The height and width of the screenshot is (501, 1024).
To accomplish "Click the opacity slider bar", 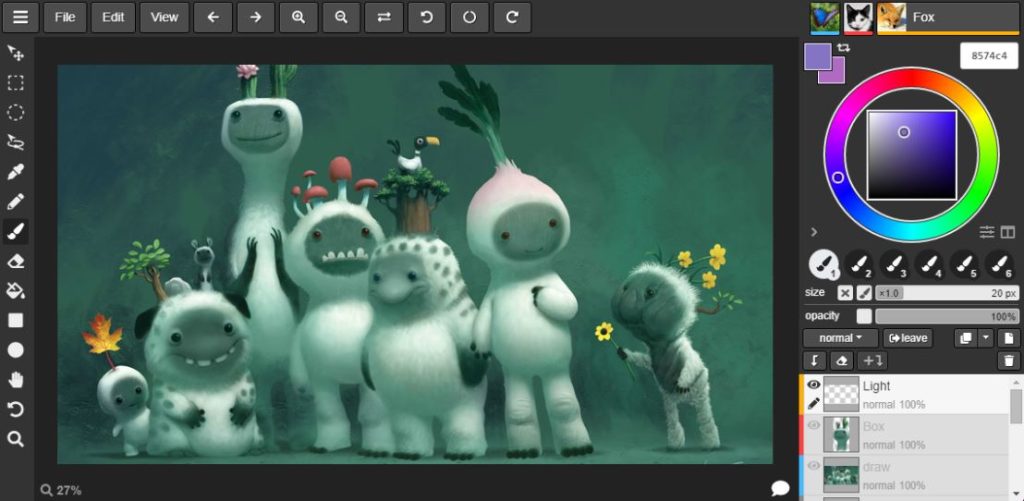I will coord(946,316).
